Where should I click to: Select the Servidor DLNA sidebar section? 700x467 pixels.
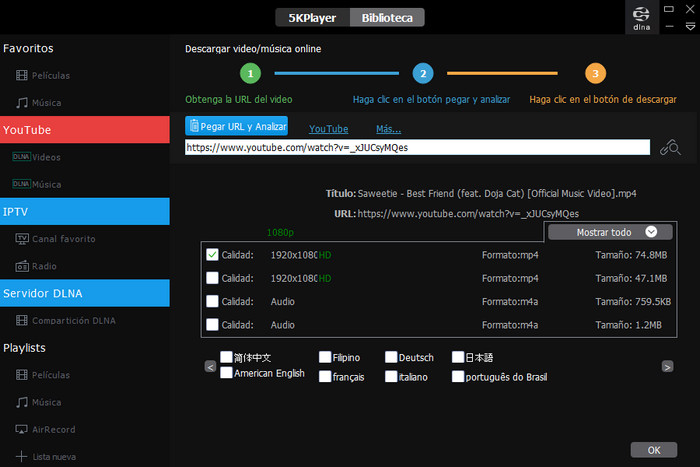[x=85, y=293]
